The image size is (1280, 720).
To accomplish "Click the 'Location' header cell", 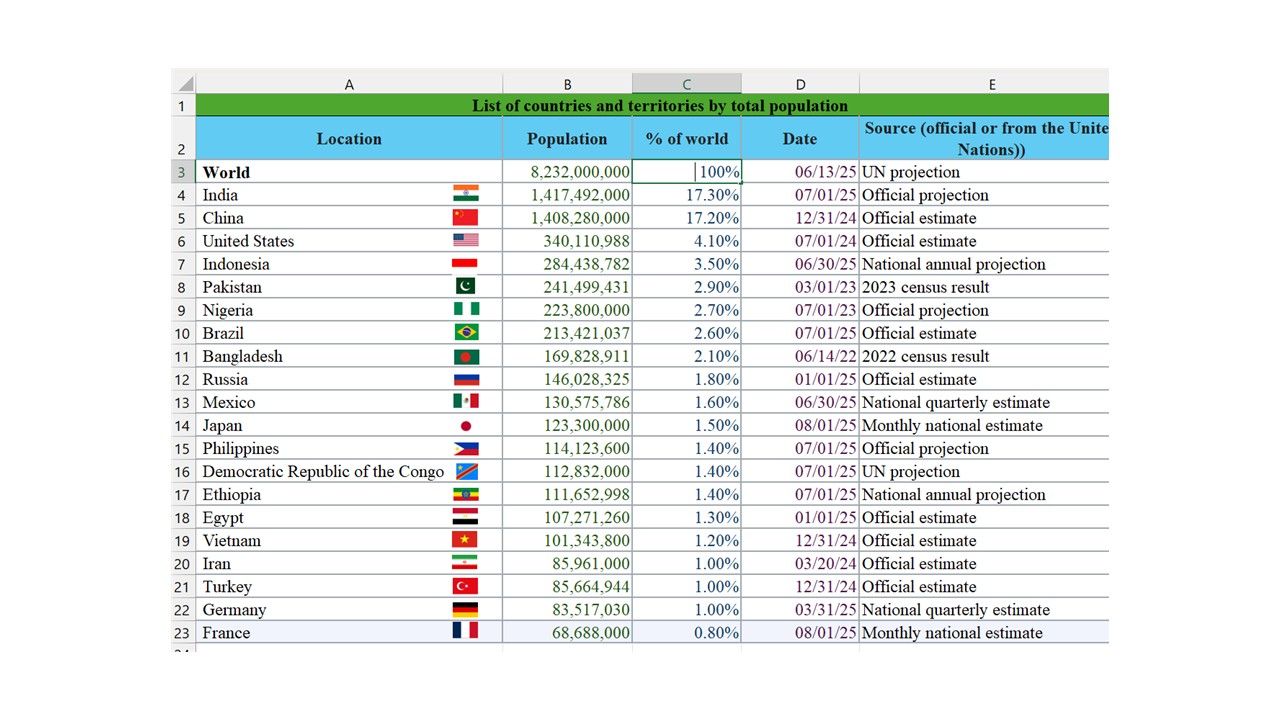I will coord(349,138).
